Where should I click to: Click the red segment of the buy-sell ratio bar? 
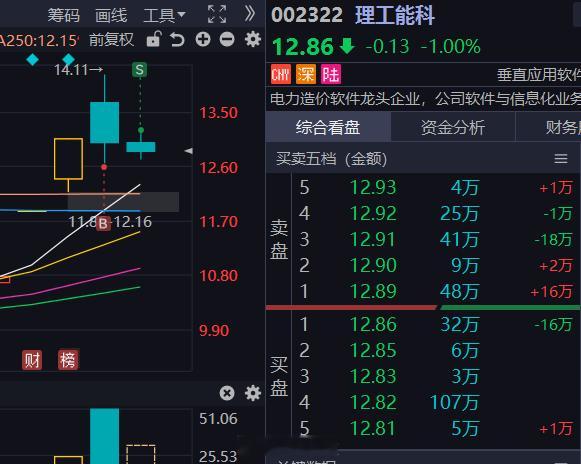tap(351, 308)
